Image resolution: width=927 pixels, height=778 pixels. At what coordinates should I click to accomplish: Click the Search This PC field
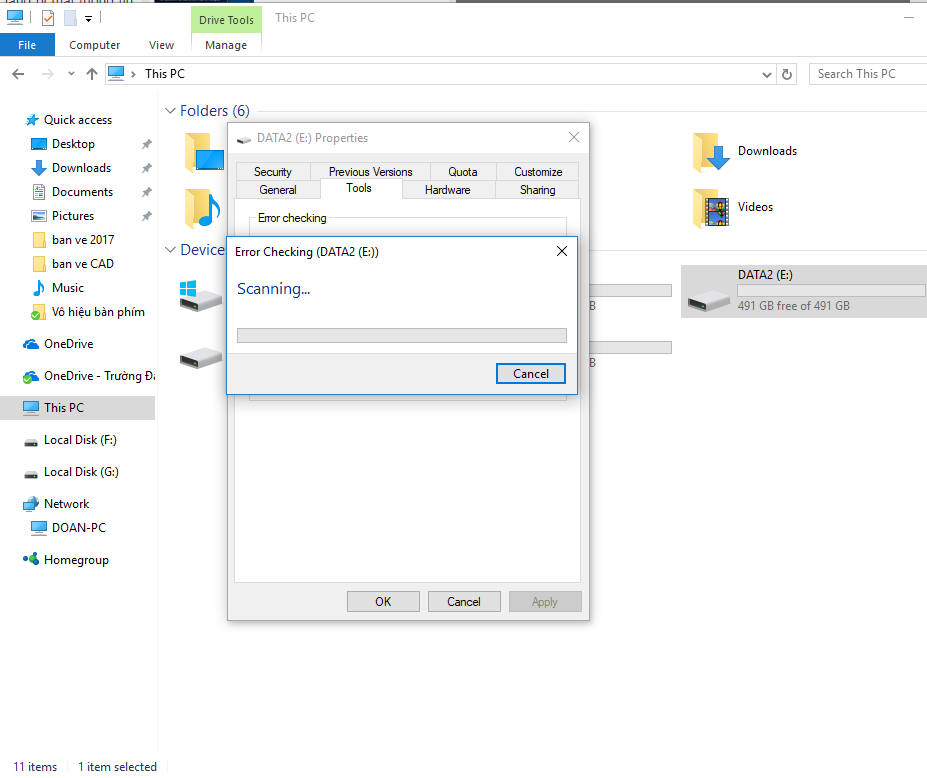coord(868,74)
